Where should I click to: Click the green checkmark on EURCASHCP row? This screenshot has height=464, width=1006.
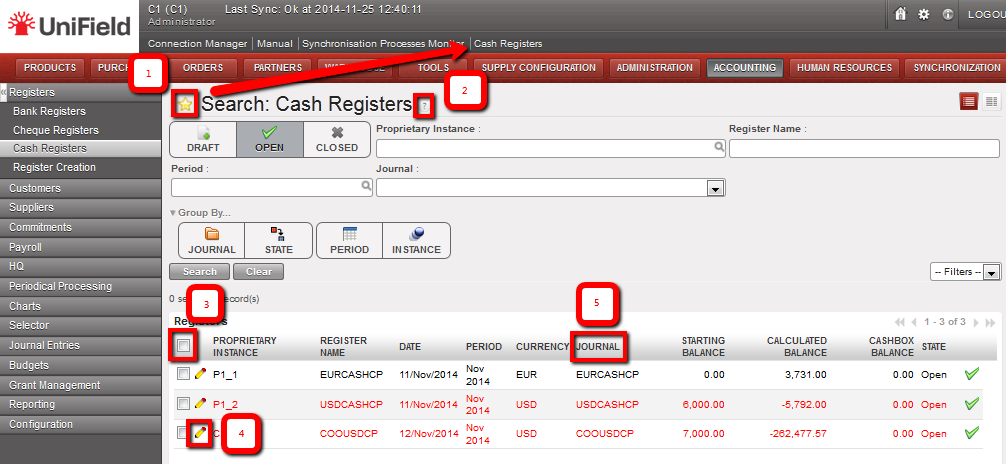point(971,374)
